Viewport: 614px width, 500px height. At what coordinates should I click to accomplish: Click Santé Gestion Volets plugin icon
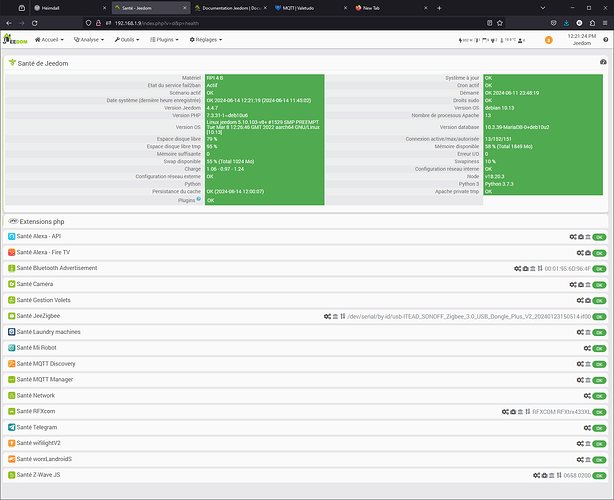(x=12, y=300)
